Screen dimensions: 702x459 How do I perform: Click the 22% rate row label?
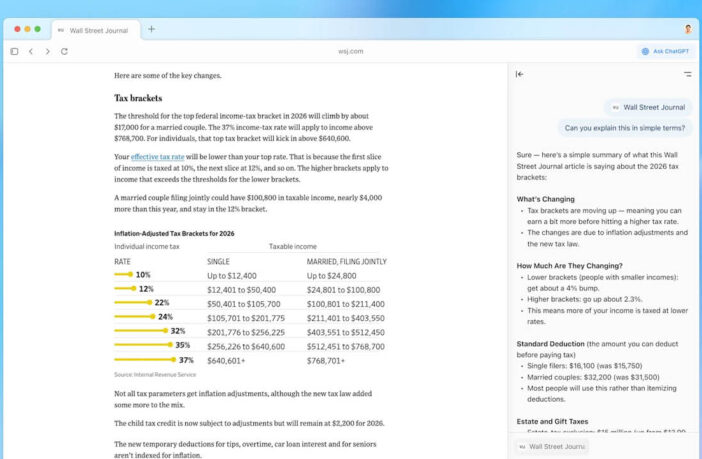(x=162, y=303)
